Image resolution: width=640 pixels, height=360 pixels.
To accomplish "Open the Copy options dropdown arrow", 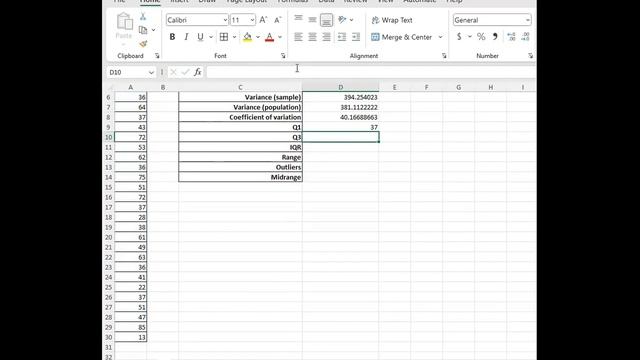I will click(x=153, y=30).
